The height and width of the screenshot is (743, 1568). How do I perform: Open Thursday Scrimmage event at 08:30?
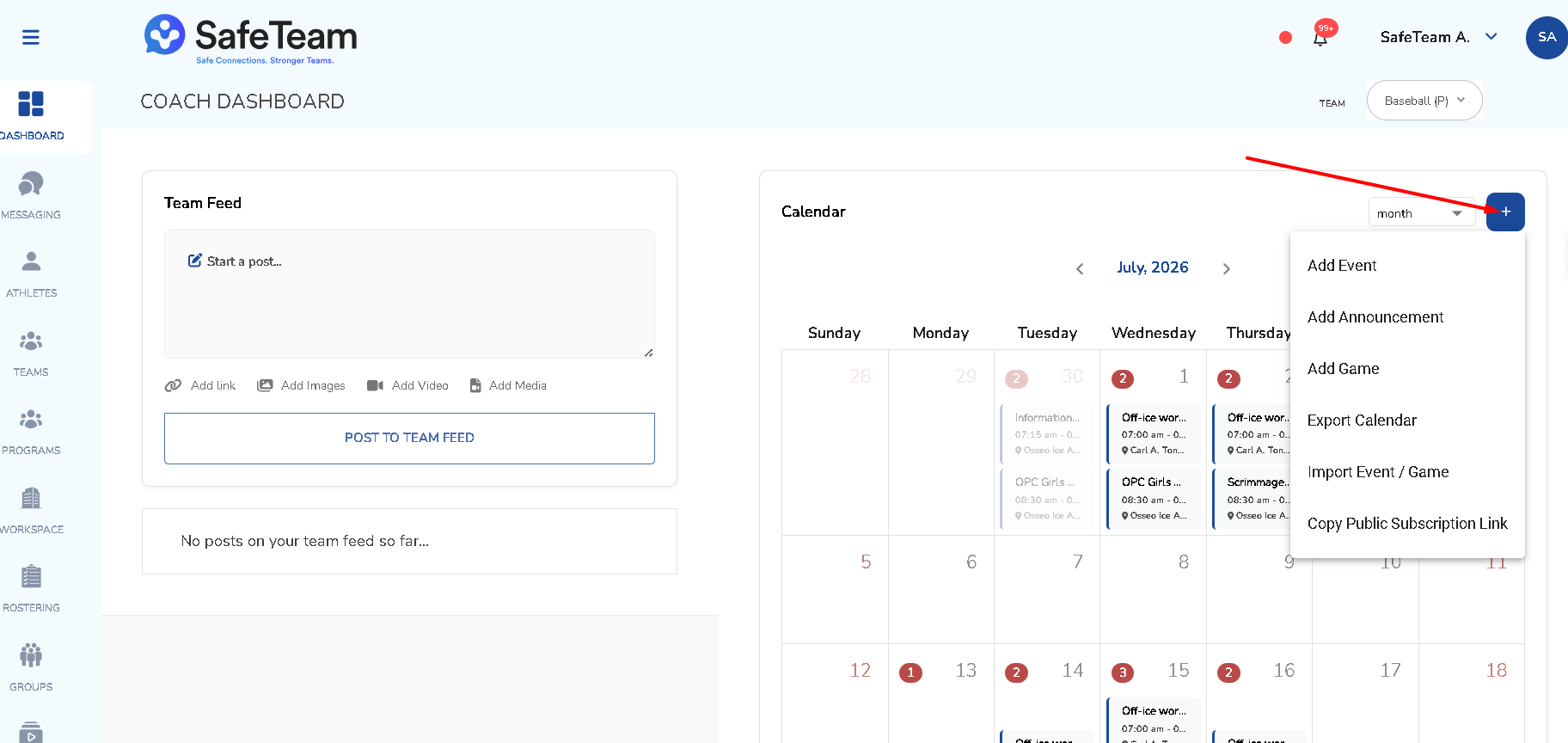[1253, 499]
